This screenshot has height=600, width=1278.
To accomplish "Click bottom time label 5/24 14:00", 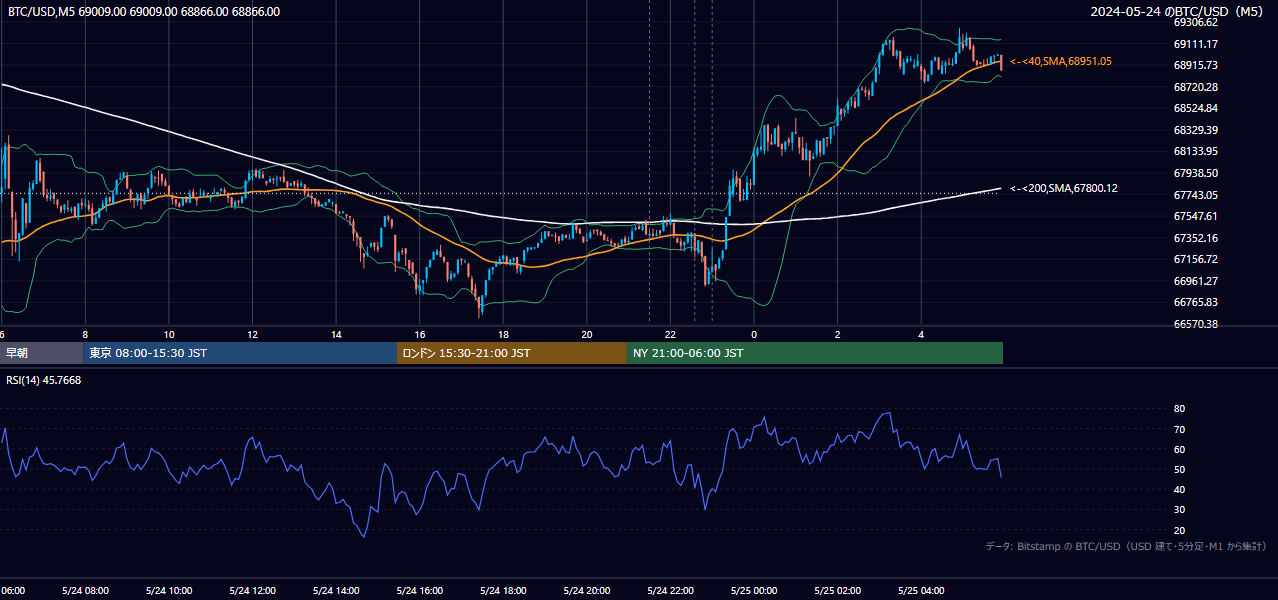I will [x=336, y=590].
